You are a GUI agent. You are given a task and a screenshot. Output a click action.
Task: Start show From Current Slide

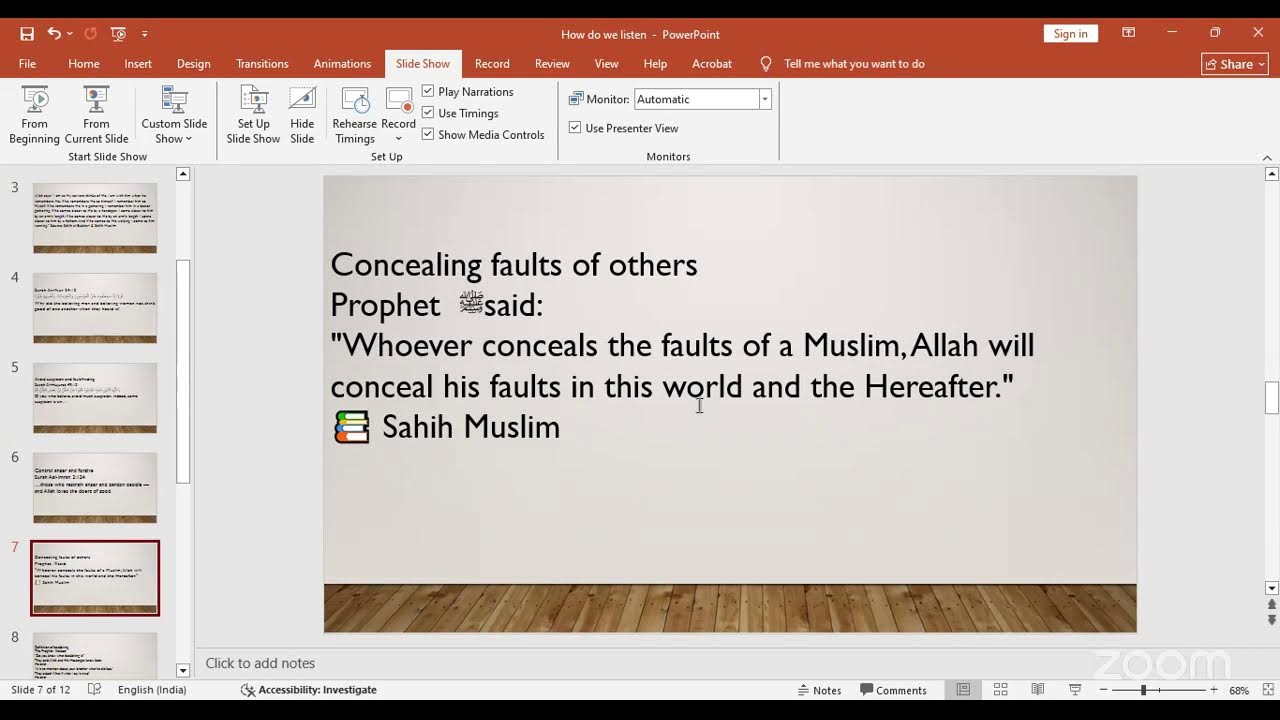coord(96,115)
